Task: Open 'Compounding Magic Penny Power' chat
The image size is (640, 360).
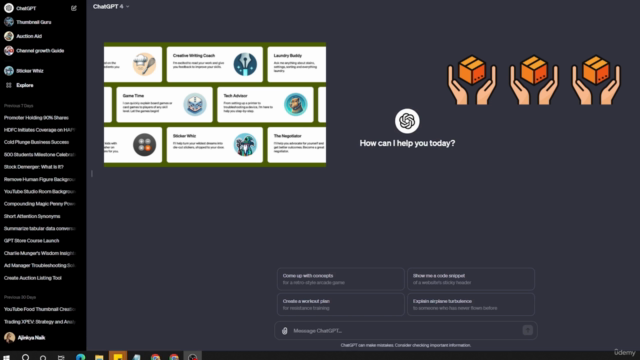Action: (40, 204)
